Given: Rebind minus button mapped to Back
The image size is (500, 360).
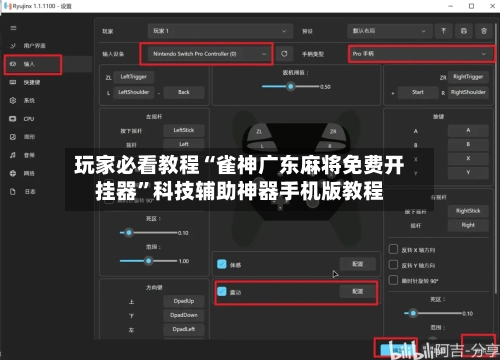Looking at the screenshot, I should [x=184, y=92].
